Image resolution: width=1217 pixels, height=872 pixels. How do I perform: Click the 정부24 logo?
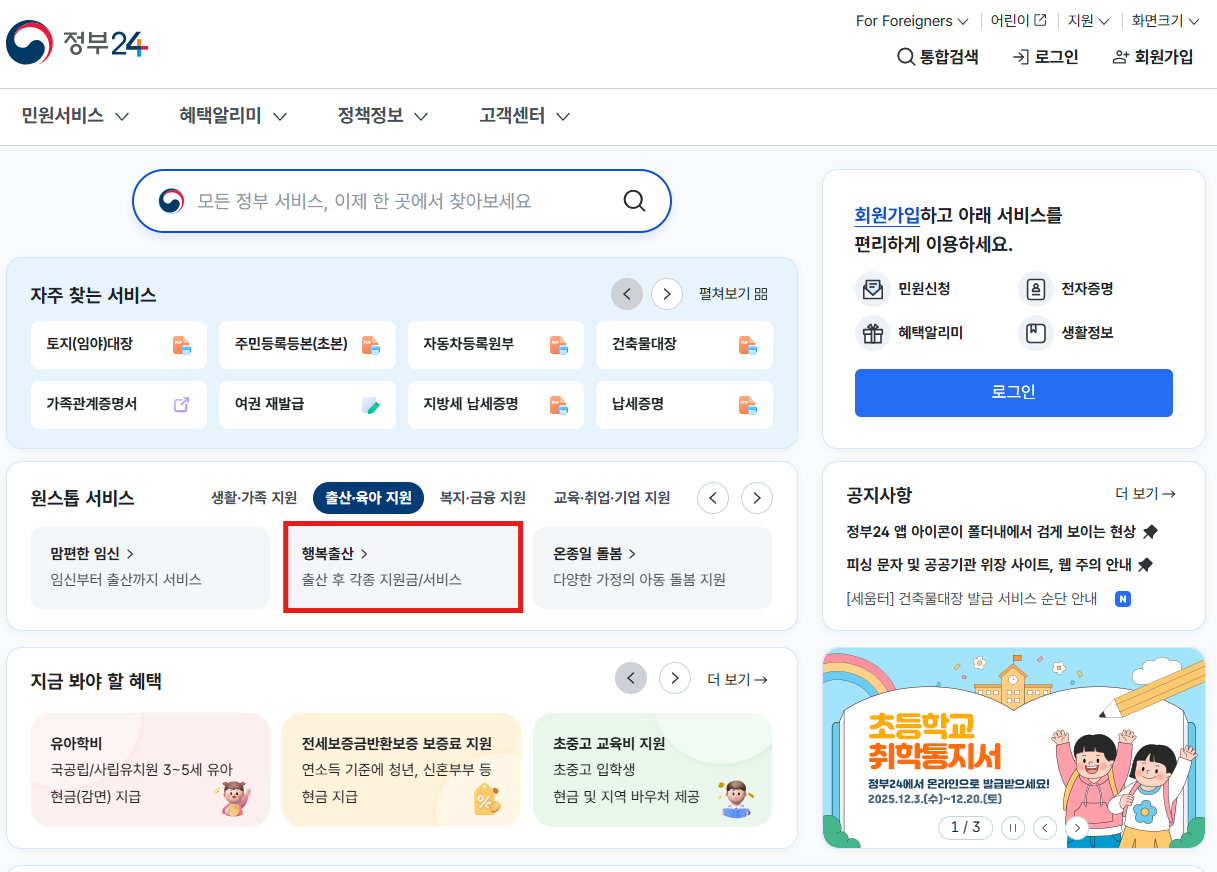point(77,43)
